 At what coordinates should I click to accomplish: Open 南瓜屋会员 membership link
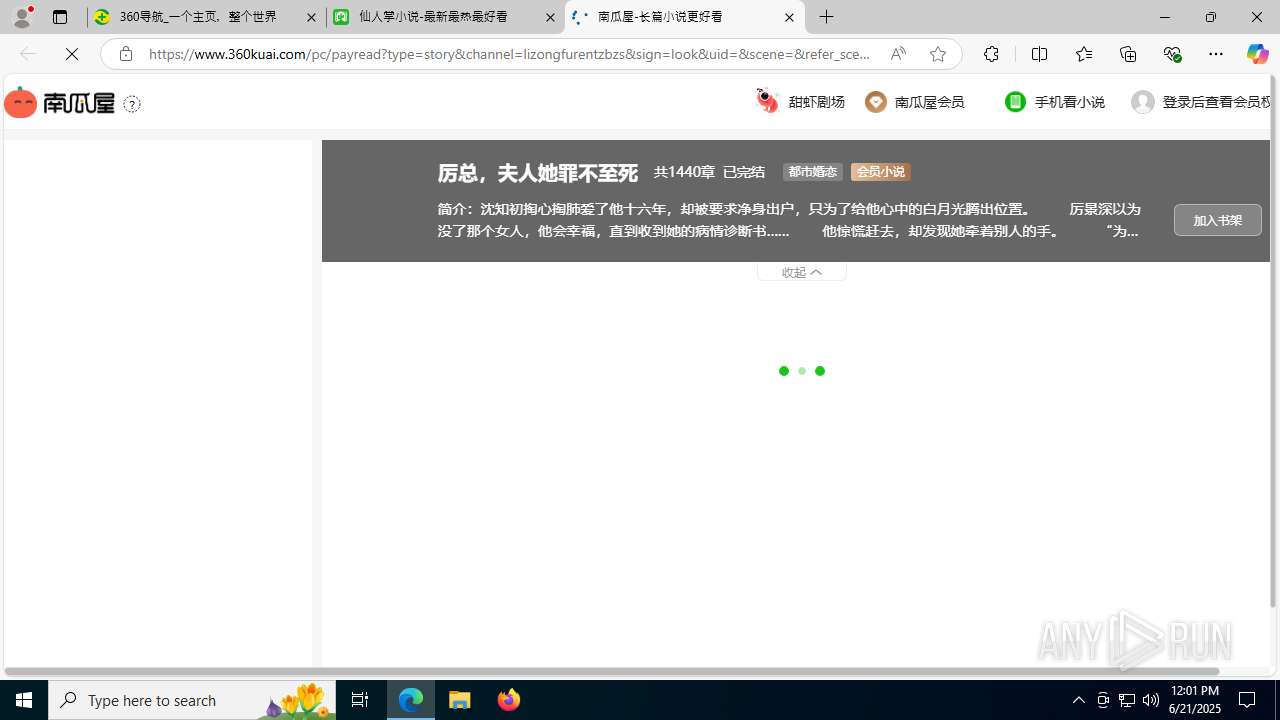point(915,102)
